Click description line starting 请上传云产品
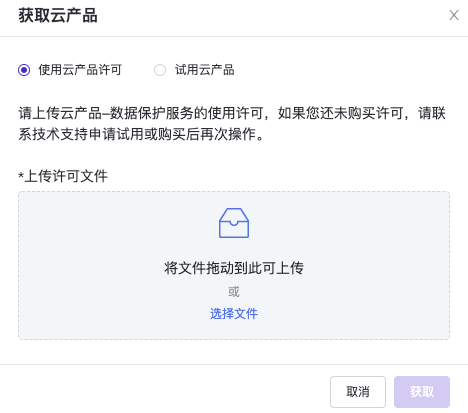Viewport: 468px width, 413px height. pyautogui.click(x=232, y=113)
